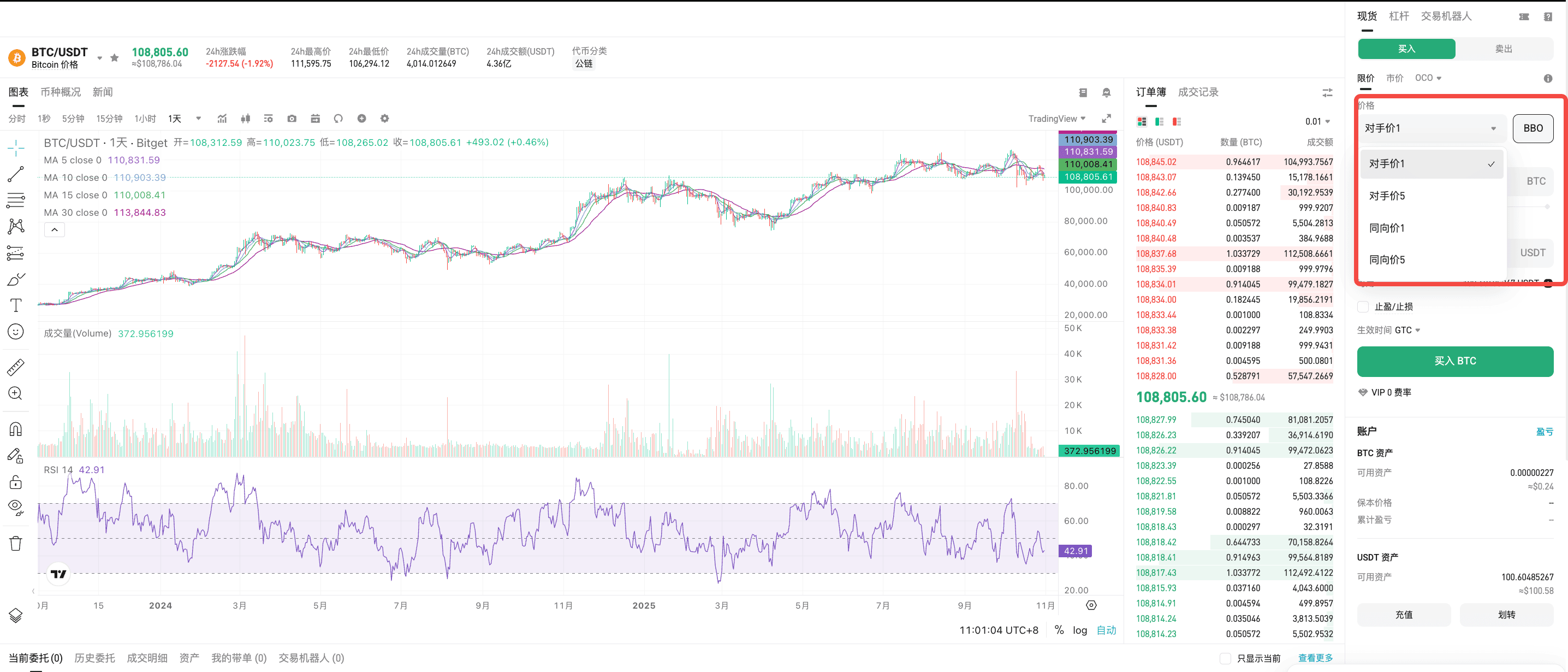Switch to the 成交记录 tab
Screen dimensions: 1568x672
[x=1198, y=93]
